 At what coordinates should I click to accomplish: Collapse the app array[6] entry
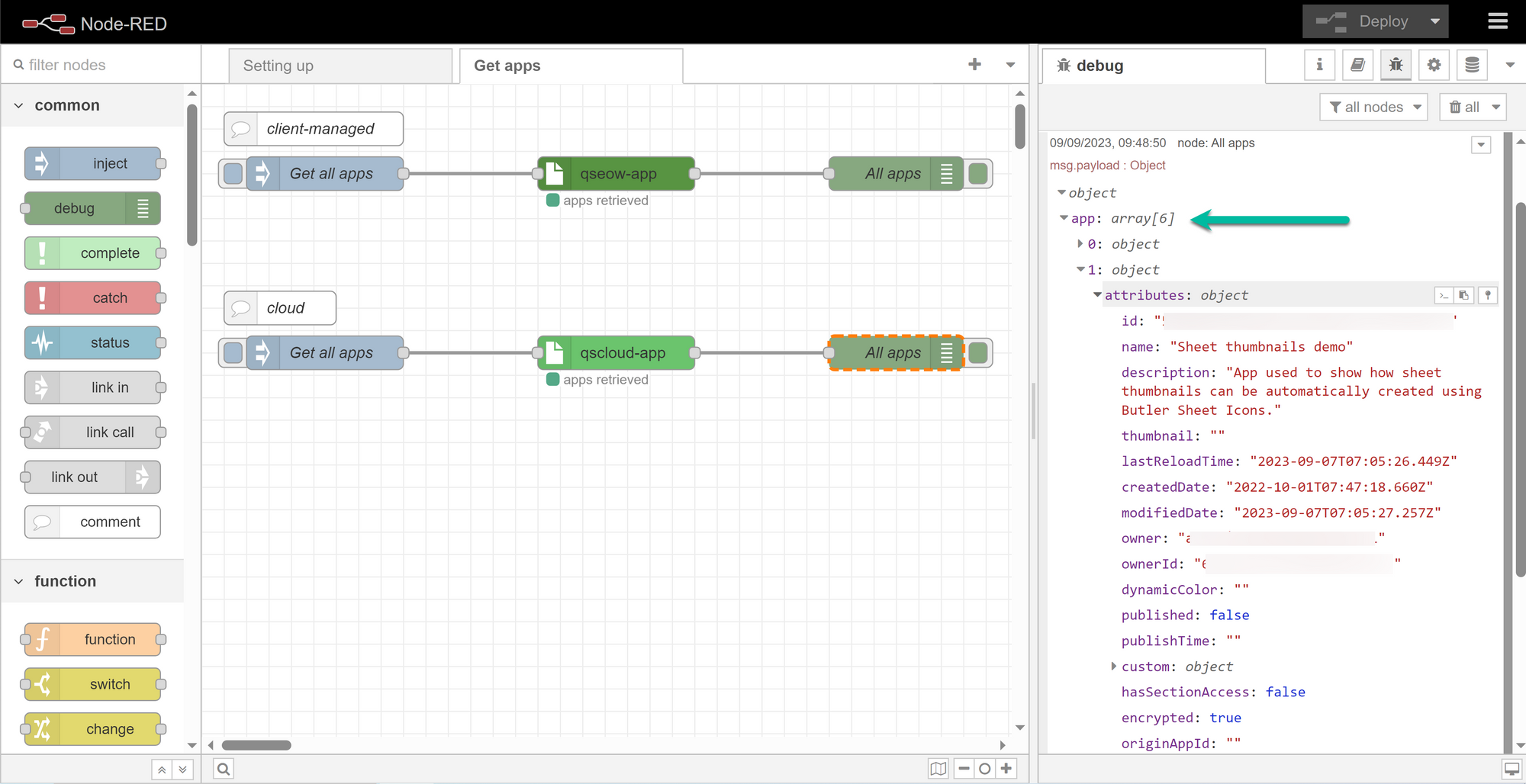tap(1064, 218)
